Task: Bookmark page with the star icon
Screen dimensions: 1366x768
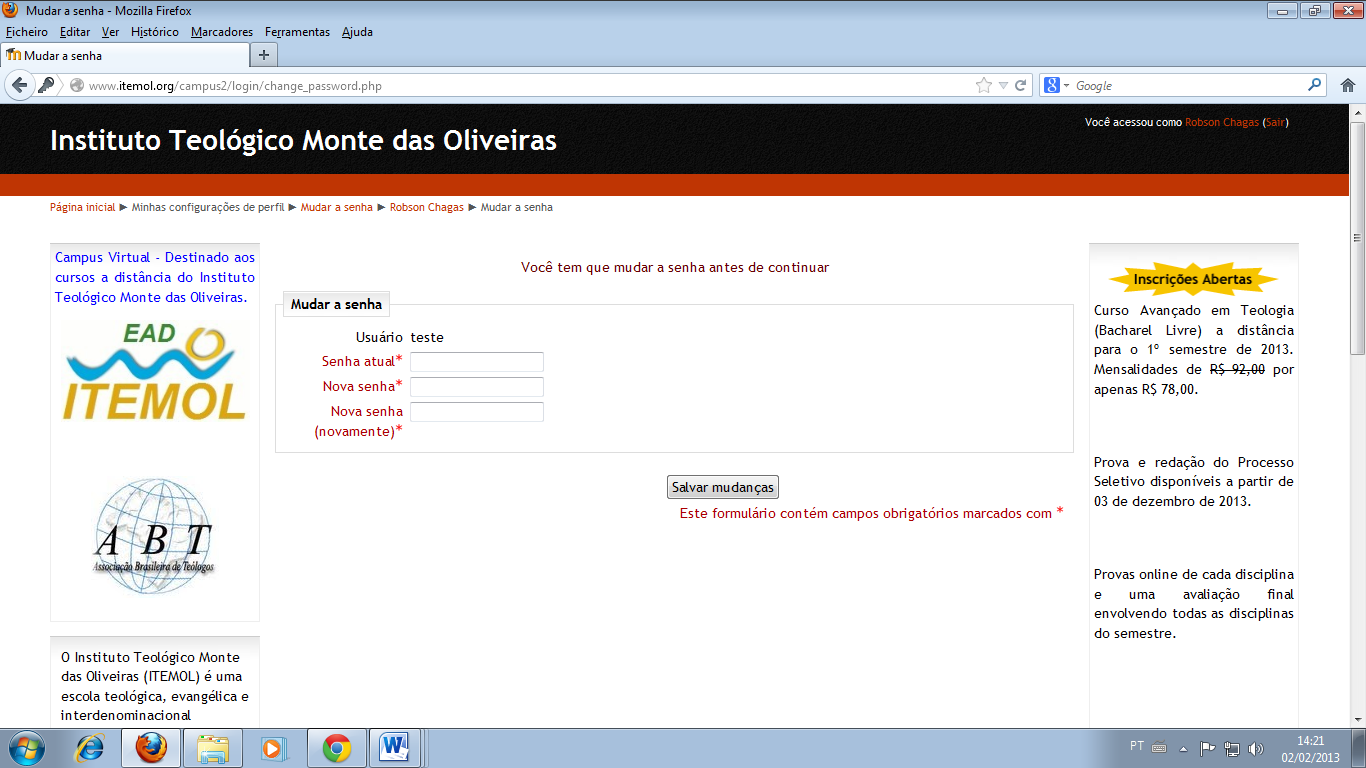Action: click(984, 86)
